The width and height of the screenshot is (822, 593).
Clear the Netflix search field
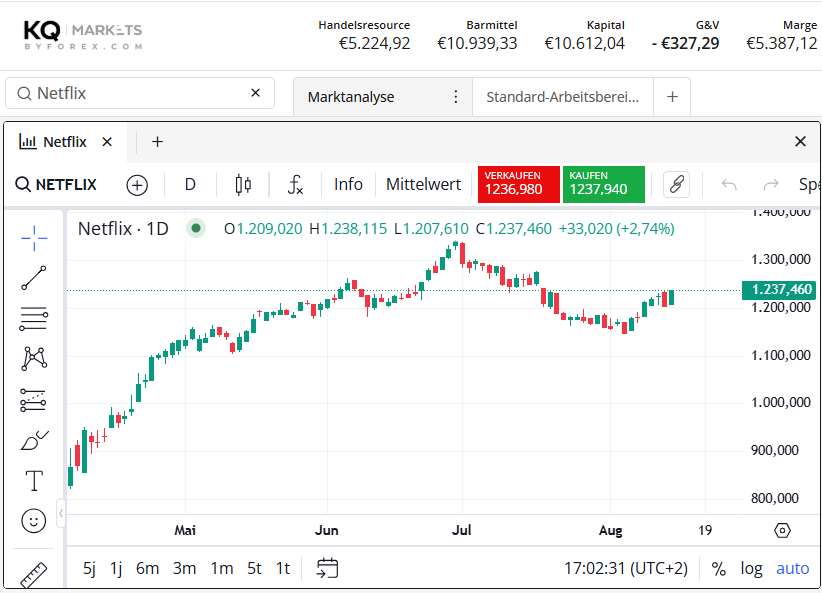[x=255, y=93]
